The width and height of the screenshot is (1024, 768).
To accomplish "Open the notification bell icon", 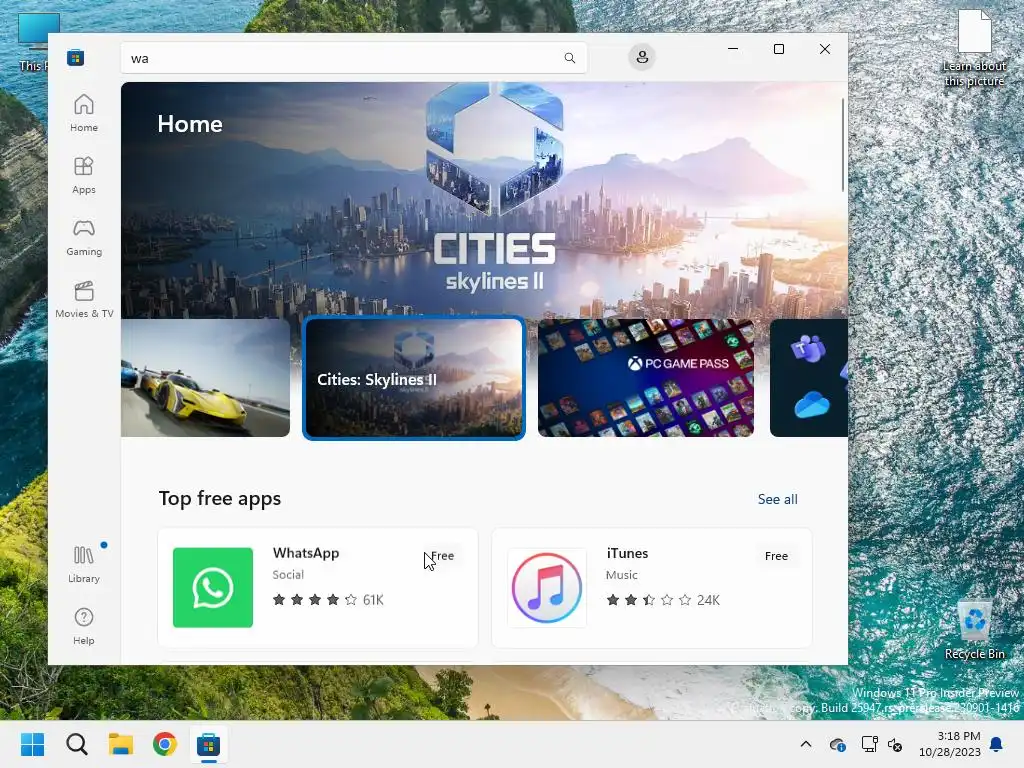I will point(997,744).
